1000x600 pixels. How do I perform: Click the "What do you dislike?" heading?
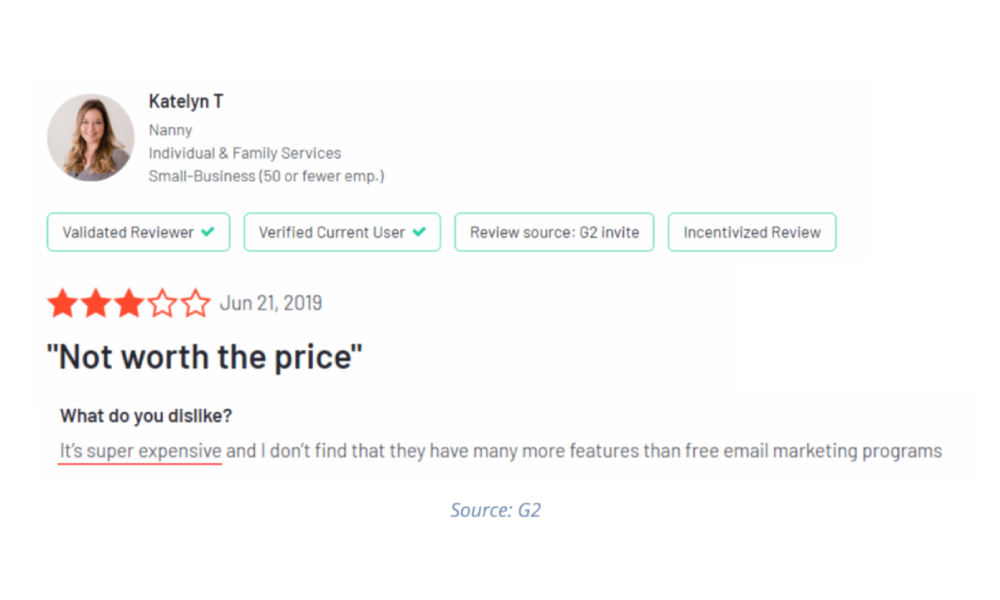pyautogui.click(x=146, y=416)
